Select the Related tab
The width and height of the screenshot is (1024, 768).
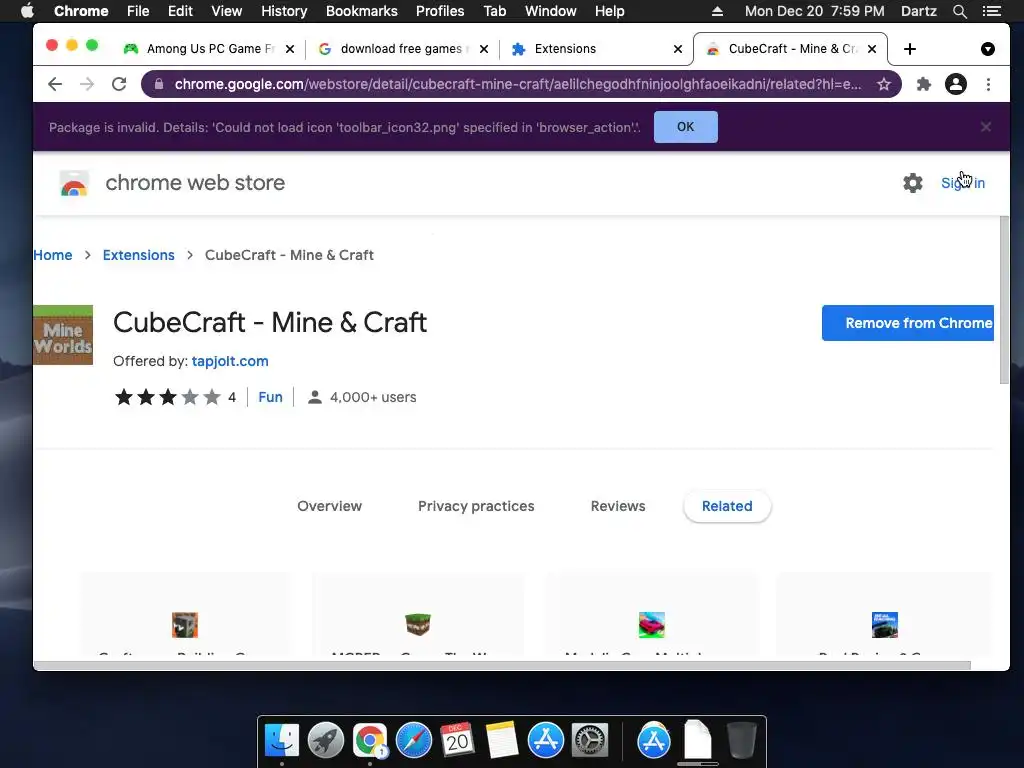pyautogui.click(x=727, y=506)
